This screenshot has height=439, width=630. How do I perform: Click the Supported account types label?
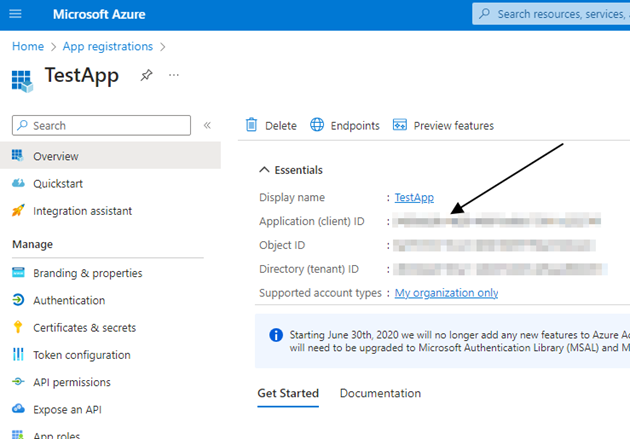[320, 293]
